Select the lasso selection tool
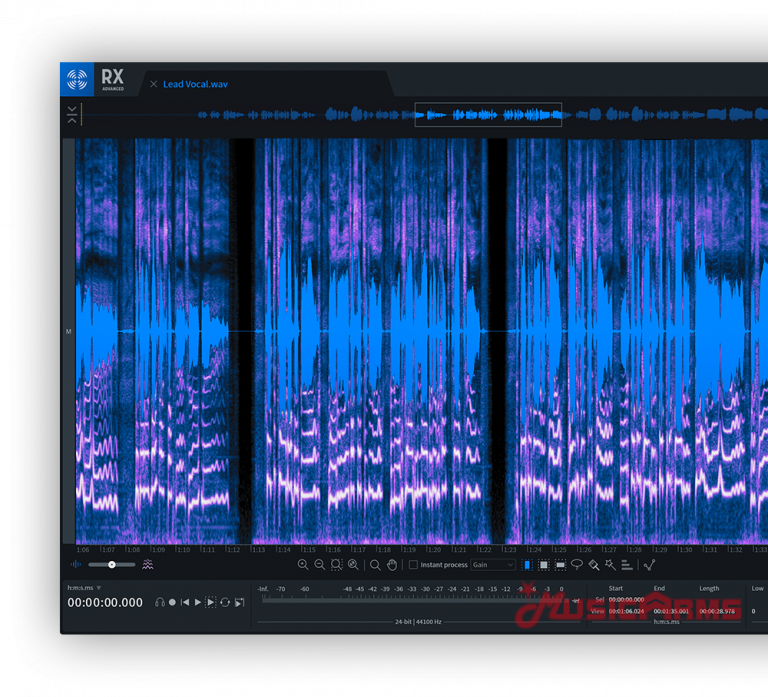The image size is (768, 697). [x=577, y=565]
